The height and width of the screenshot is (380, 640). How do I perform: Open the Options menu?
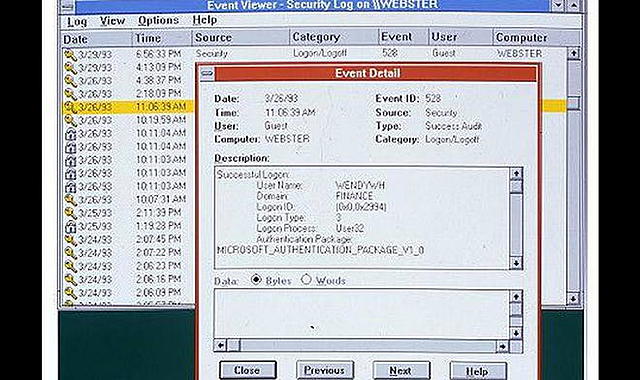tap(158, 20)
